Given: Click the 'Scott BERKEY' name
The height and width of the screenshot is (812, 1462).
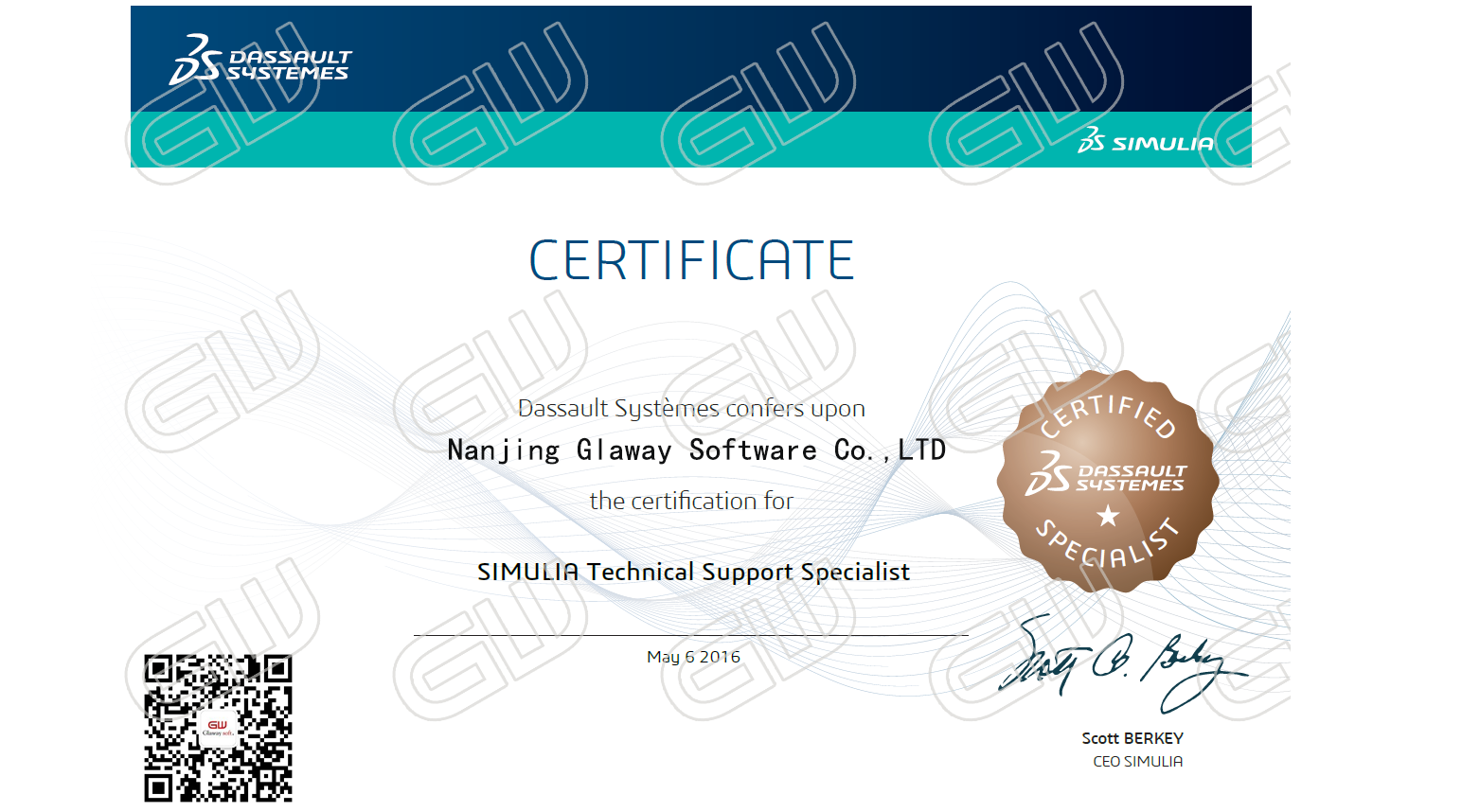Looking at the screenshot, I should coord(1132,738).
